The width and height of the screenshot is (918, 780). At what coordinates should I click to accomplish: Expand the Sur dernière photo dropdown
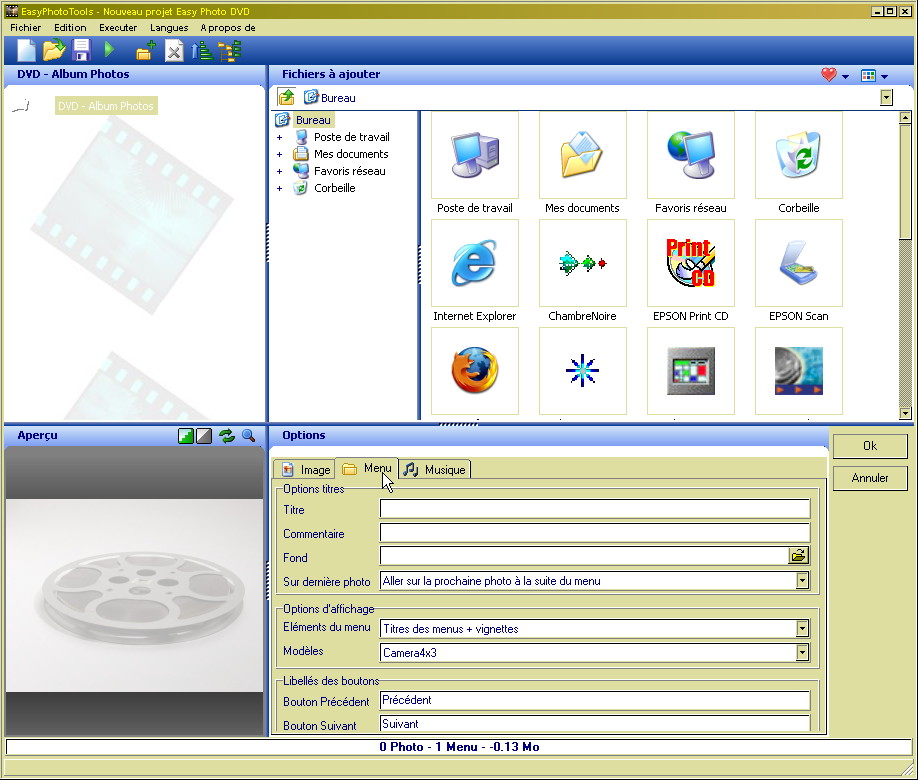[x=801, y=581]
